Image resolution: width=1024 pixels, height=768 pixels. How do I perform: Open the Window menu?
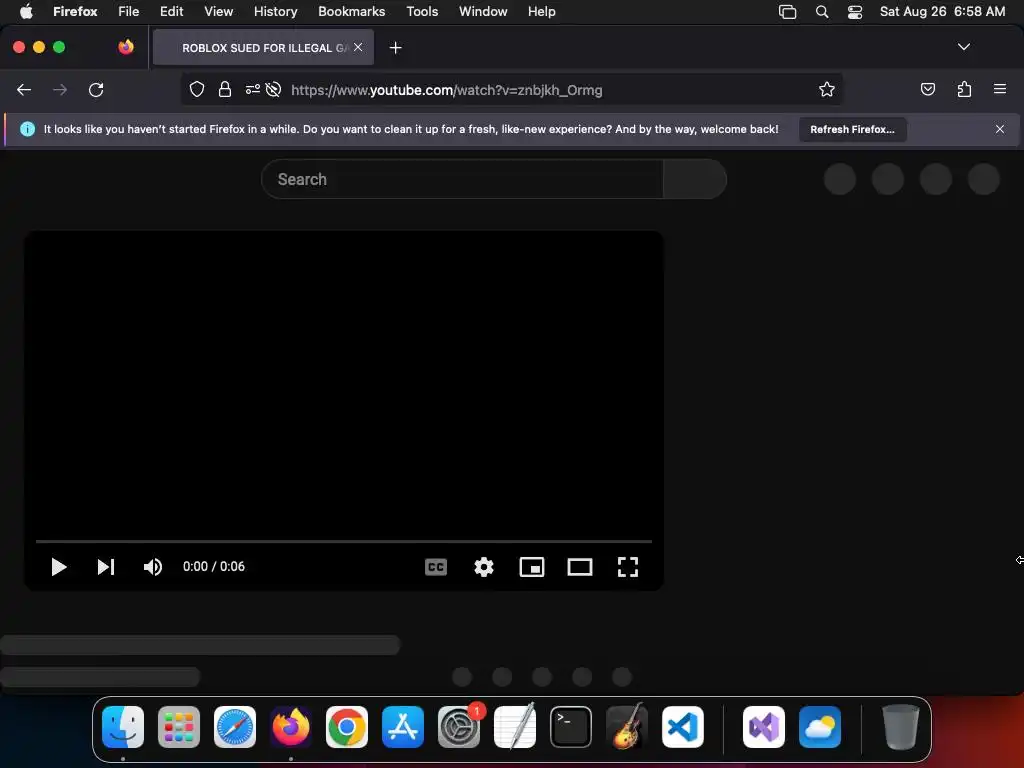click(483, 11)
